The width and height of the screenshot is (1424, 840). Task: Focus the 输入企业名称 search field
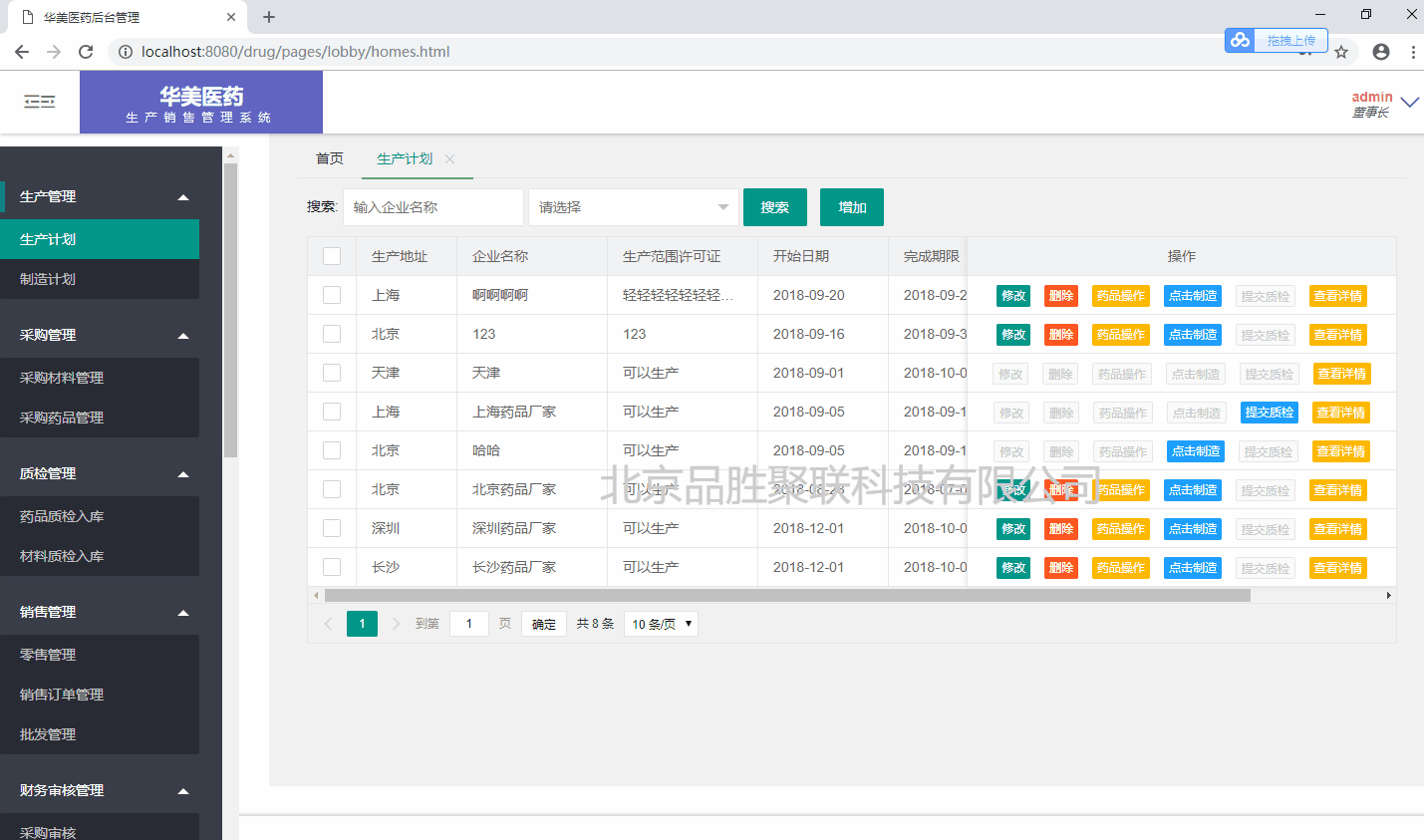pos(432,207)
